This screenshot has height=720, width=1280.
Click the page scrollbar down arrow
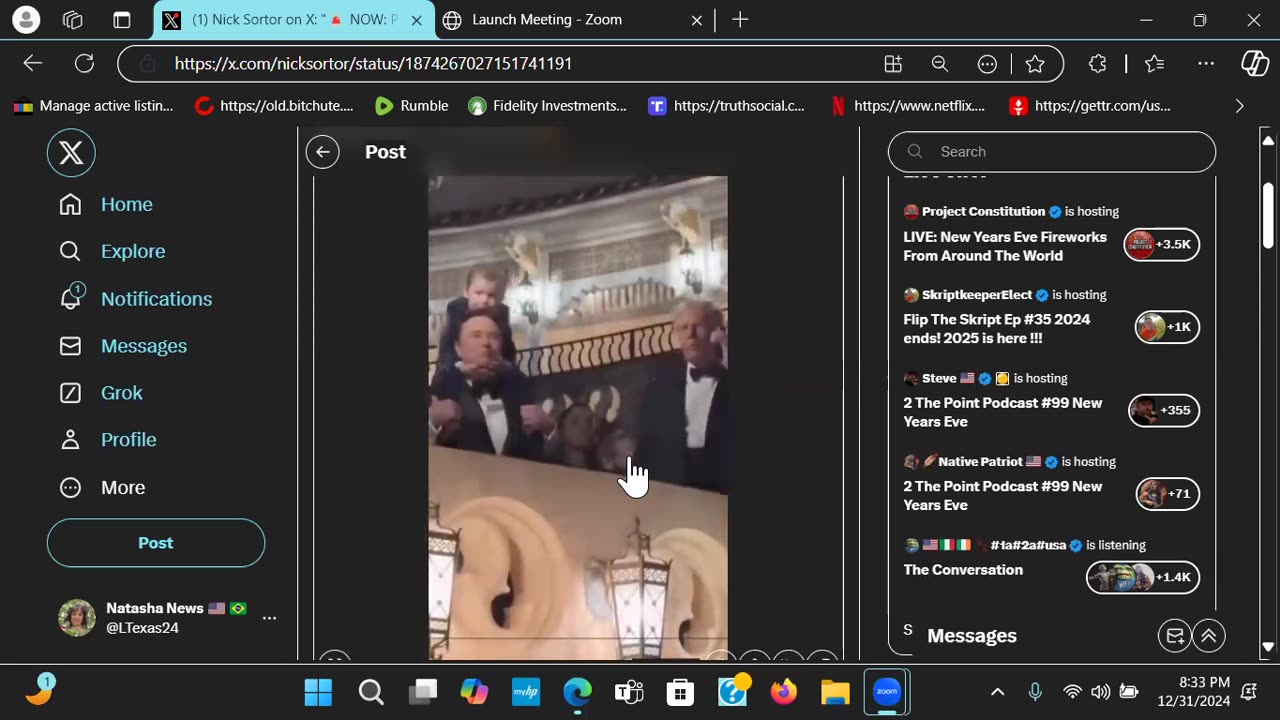click(x=1268, y=647)
